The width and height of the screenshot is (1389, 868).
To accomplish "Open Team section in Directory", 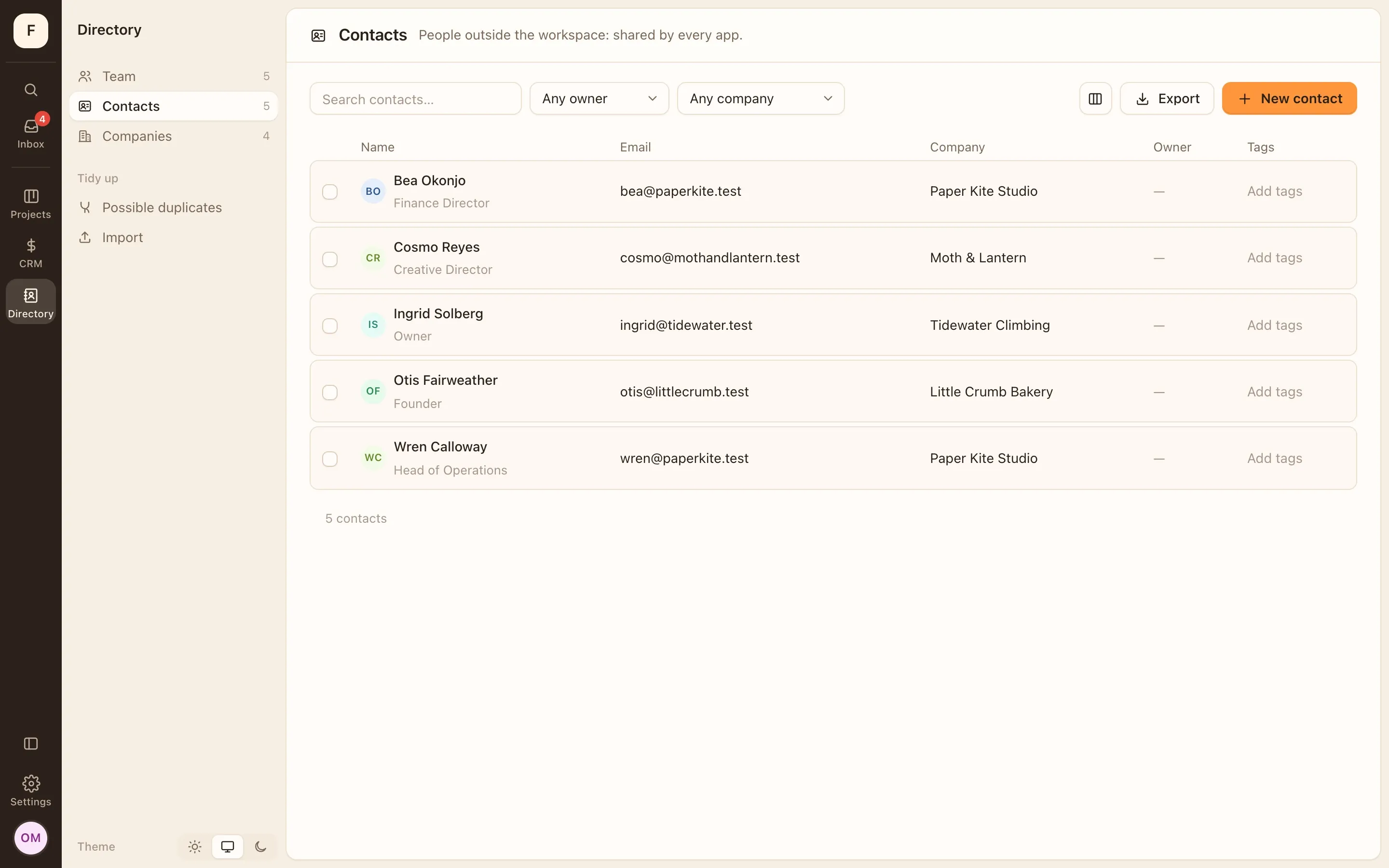I will coord(173,76).
